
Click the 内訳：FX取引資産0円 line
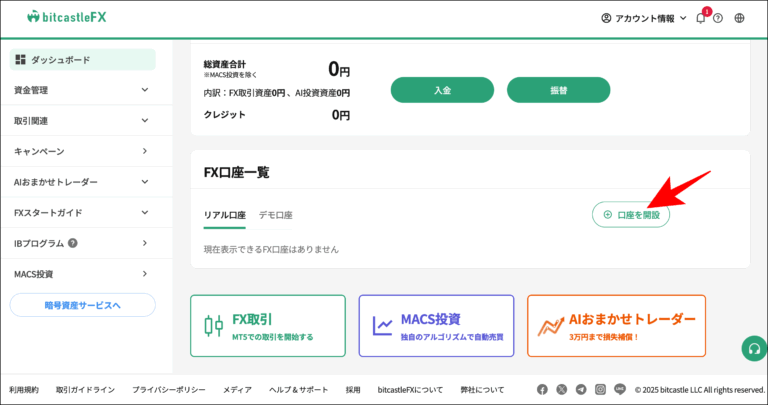277,93
